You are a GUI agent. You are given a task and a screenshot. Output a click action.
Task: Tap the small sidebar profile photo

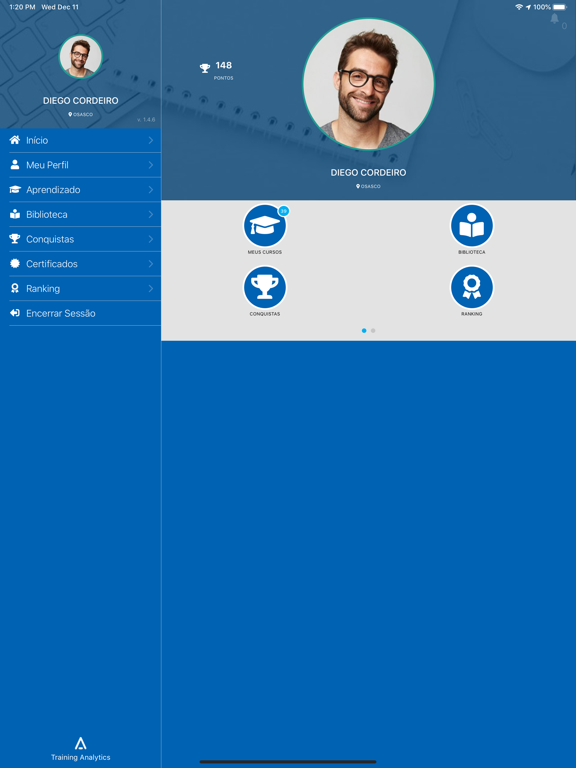click(80, 56)
